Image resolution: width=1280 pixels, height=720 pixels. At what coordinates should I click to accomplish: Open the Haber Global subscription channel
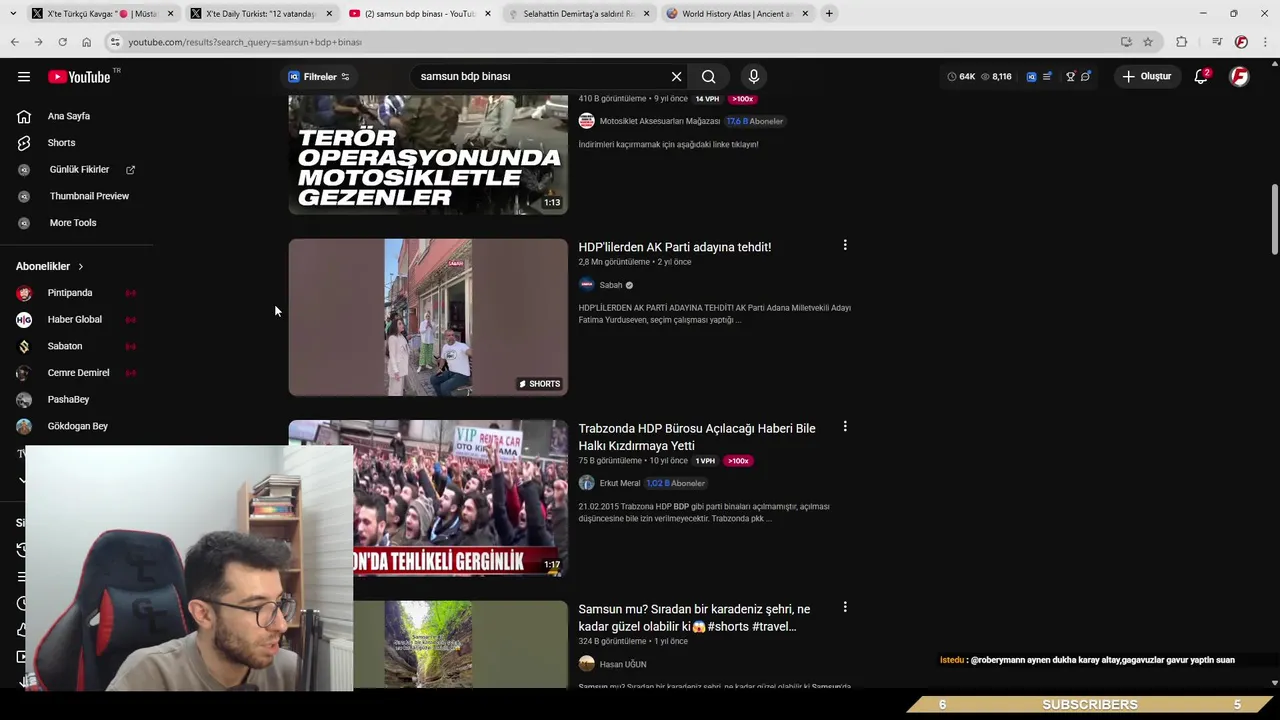[x=75, y=320]
